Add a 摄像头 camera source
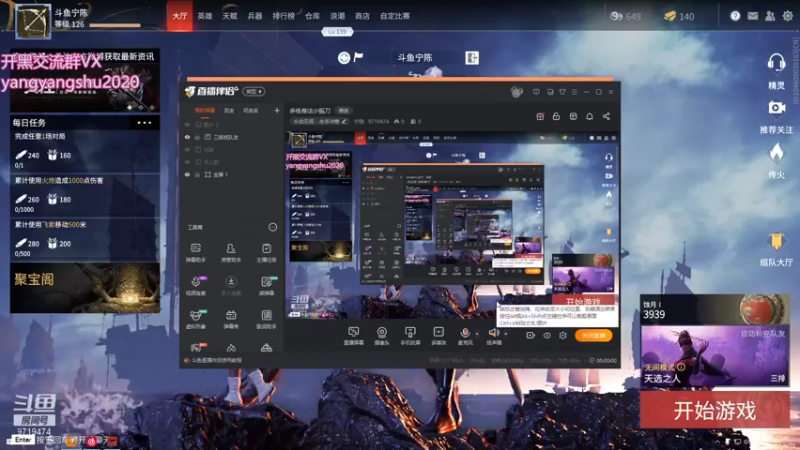The height and width of the screenshot is (450, 800). point(382,336)
